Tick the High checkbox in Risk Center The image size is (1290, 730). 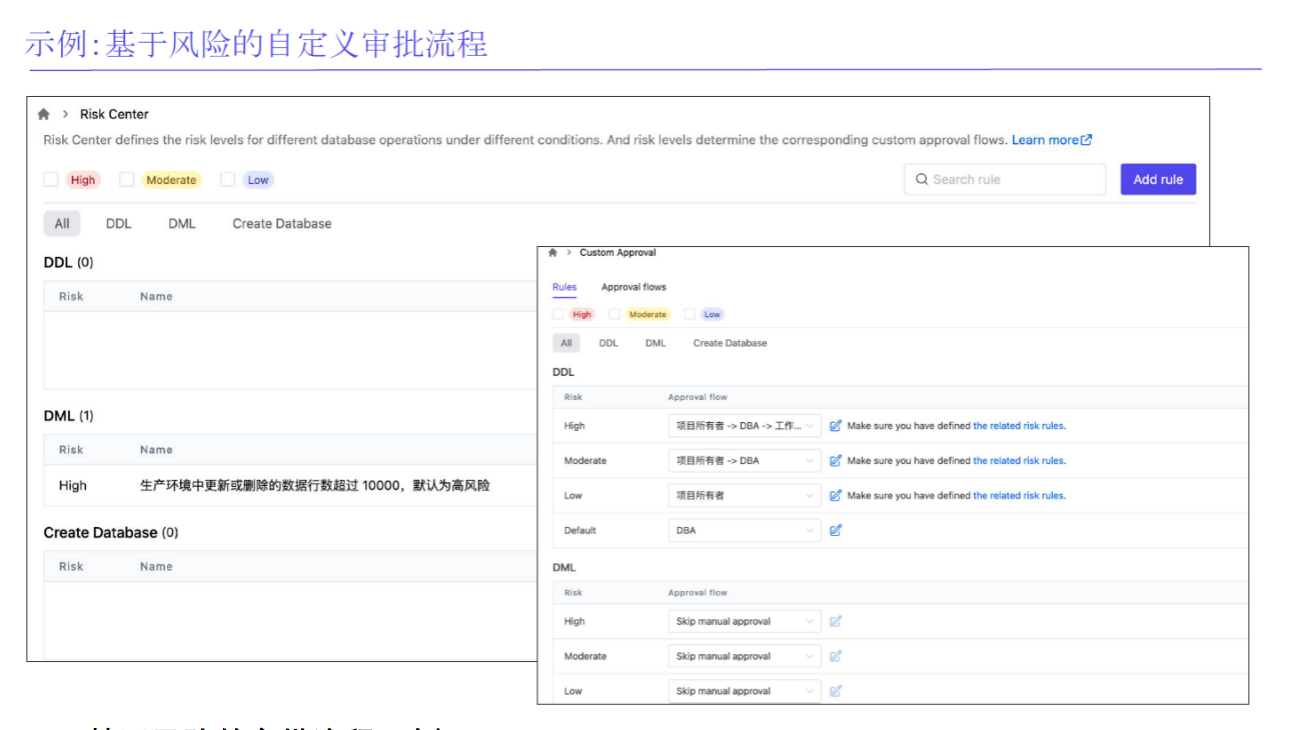pyautogui.click(x=51, y=179)
